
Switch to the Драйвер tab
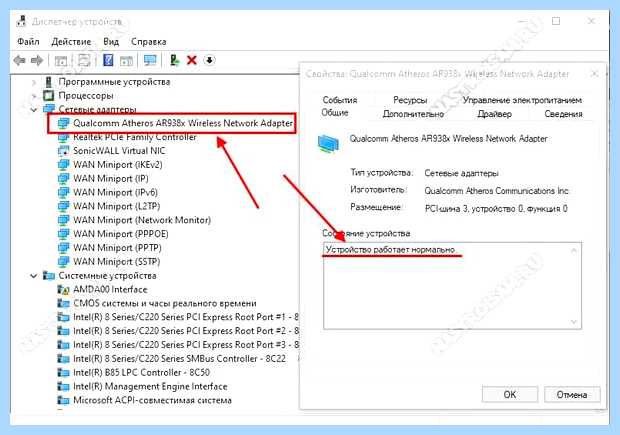tap(494, 114)
